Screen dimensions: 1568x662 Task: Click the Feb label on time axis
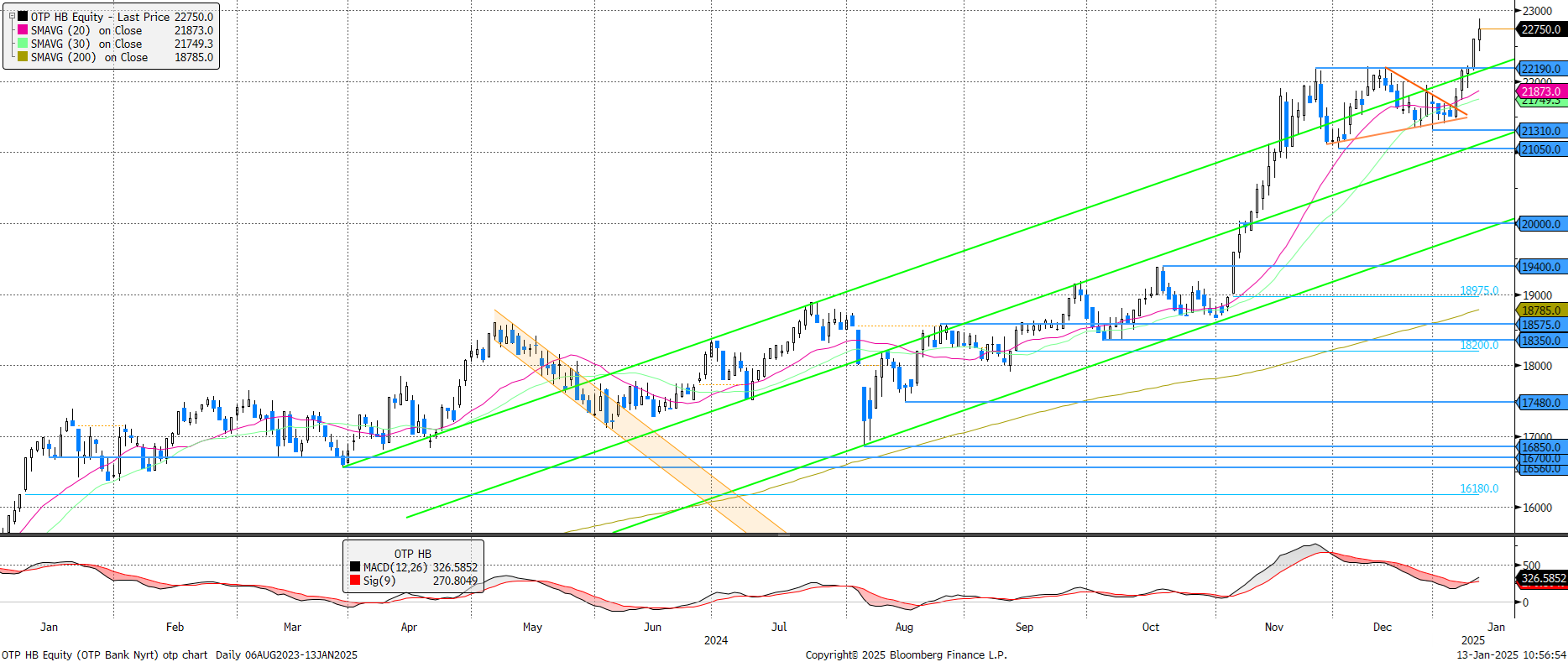(175, 627)
